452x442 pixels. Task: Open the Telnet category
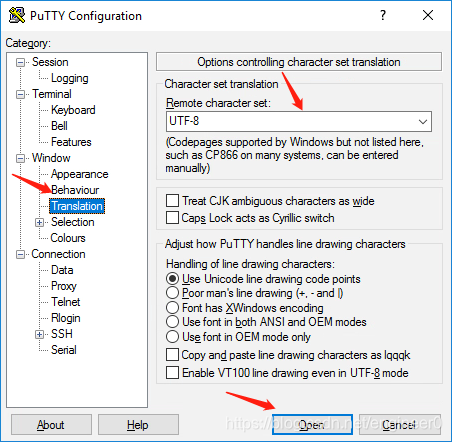click(x=65, y=302)
